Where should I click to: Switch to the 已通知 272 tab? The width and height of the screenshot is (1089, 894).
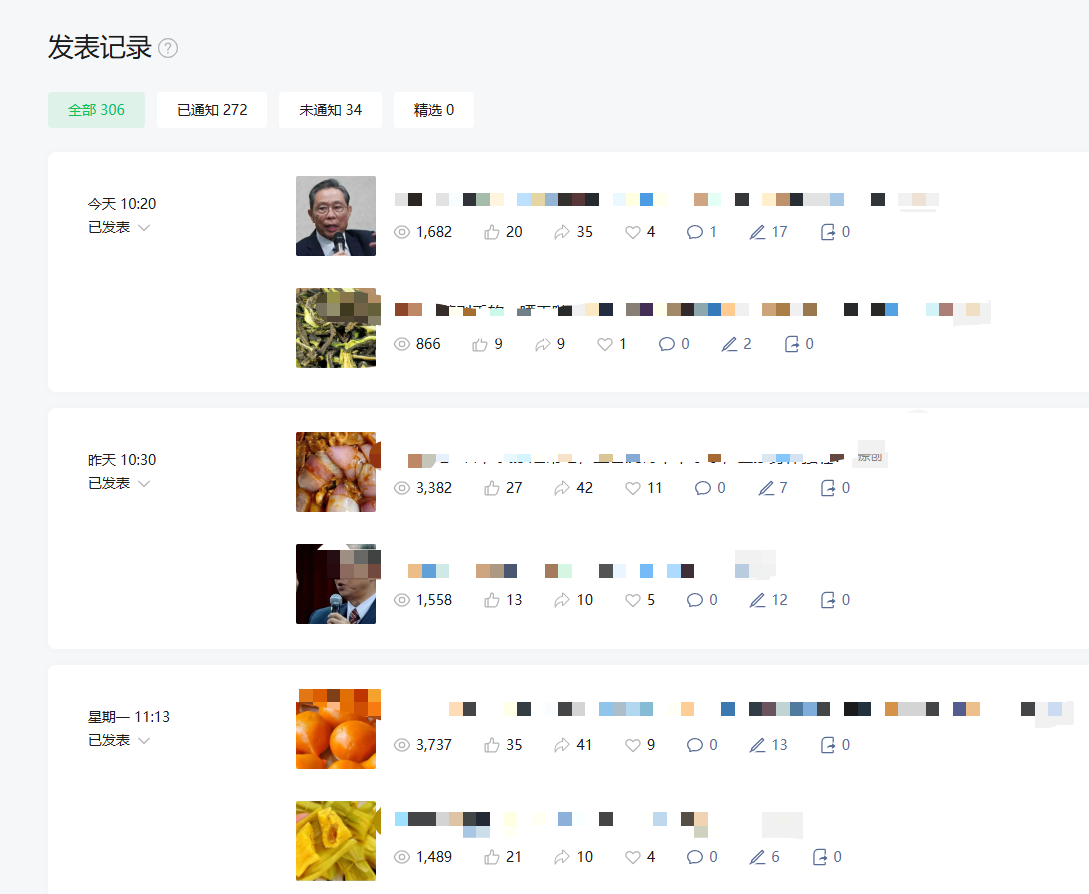[212, 110]
